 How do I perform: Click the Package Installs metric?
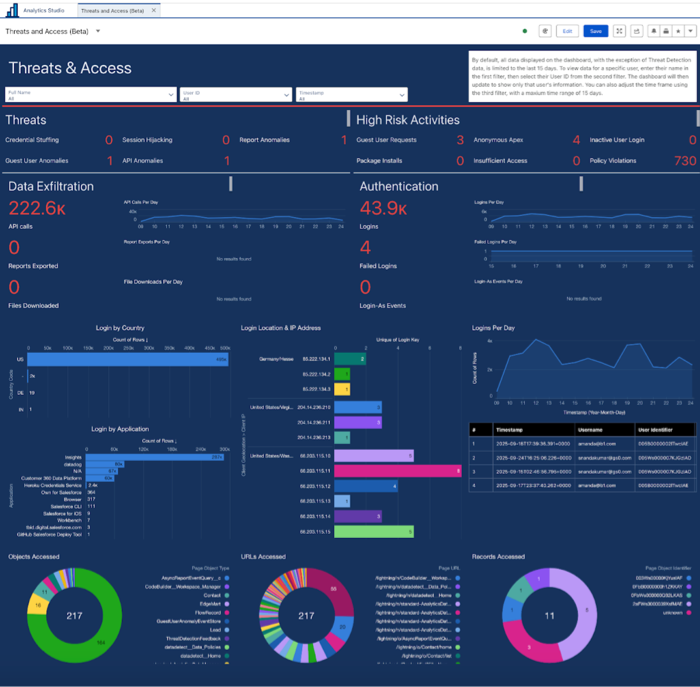tap(410, 161)
